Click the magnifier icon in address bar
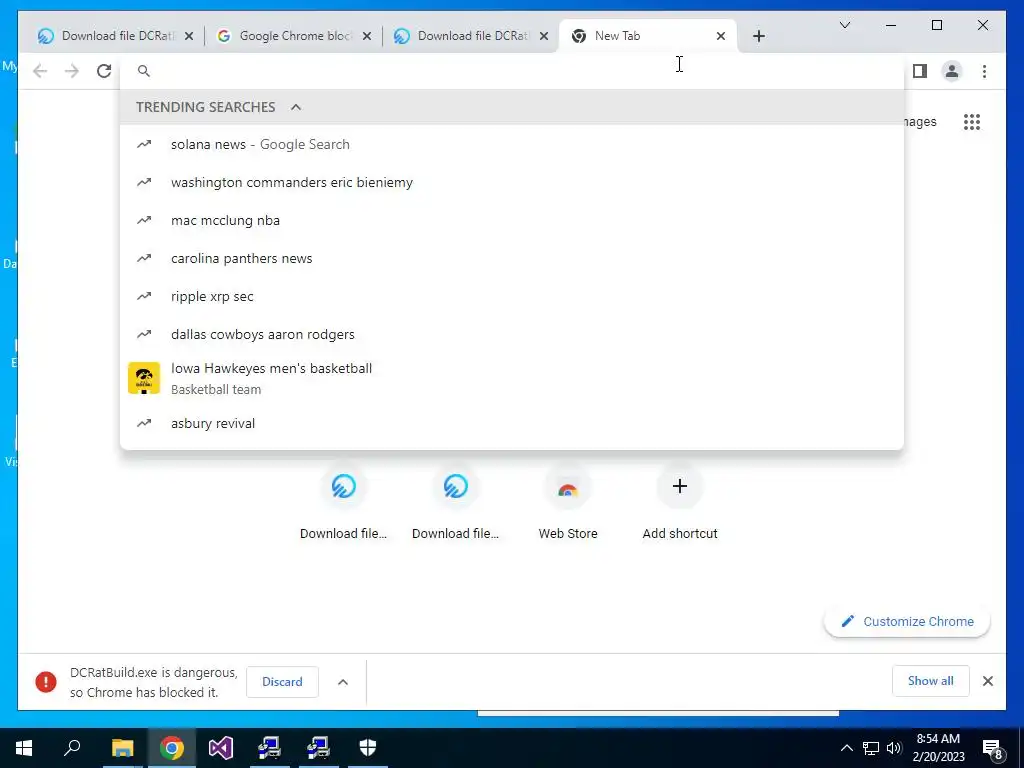 click(x=144, y=71)
